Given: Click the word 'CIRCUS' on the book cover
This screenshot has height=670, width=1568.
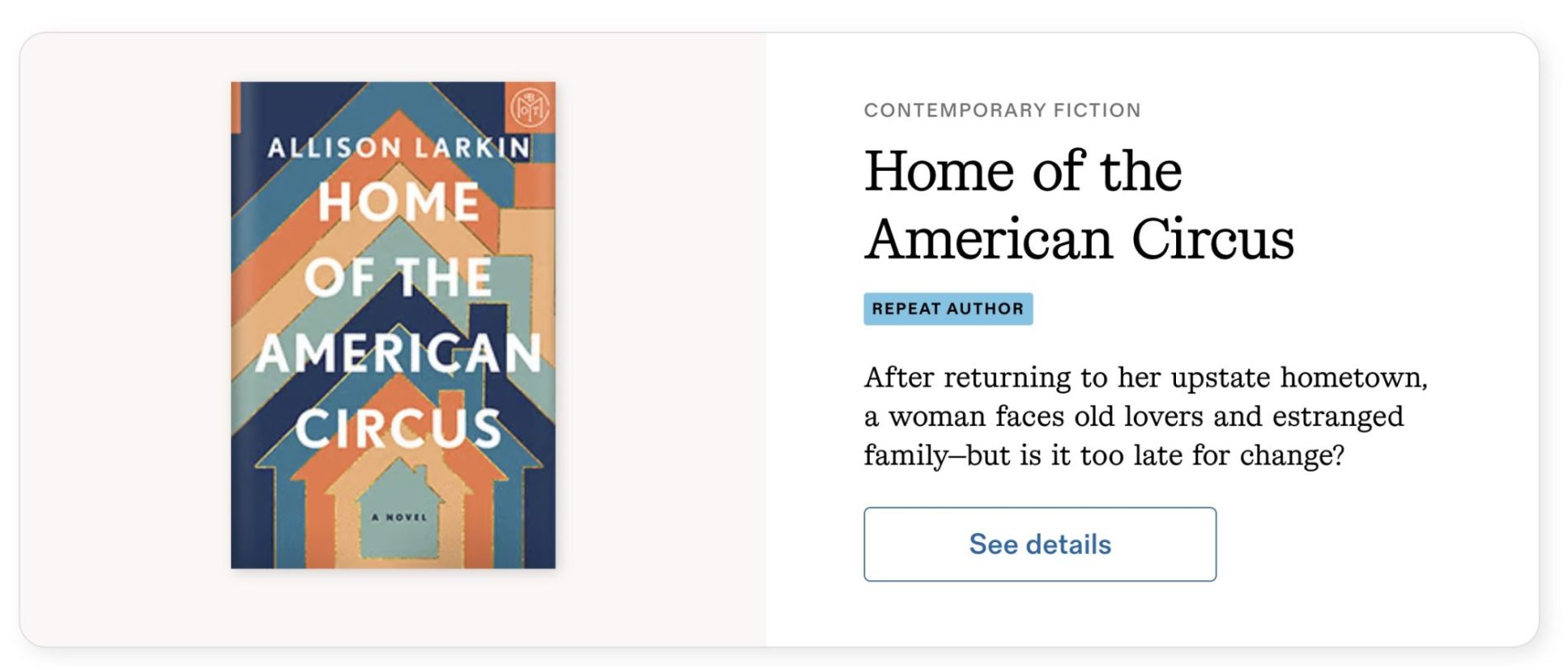Looking at the screenshot, I should (399, 428).
